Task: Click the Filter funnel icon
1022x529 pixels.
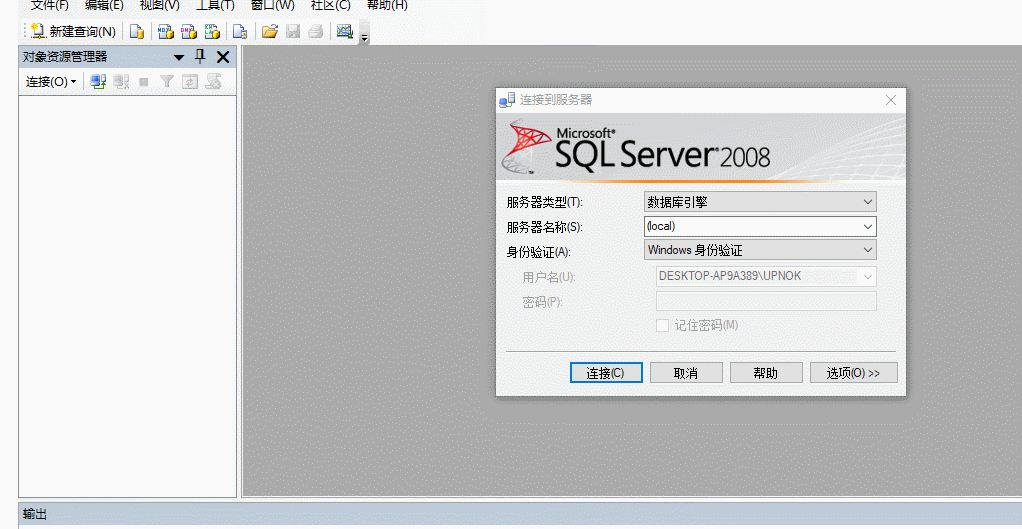Action: tap(167, 82)
